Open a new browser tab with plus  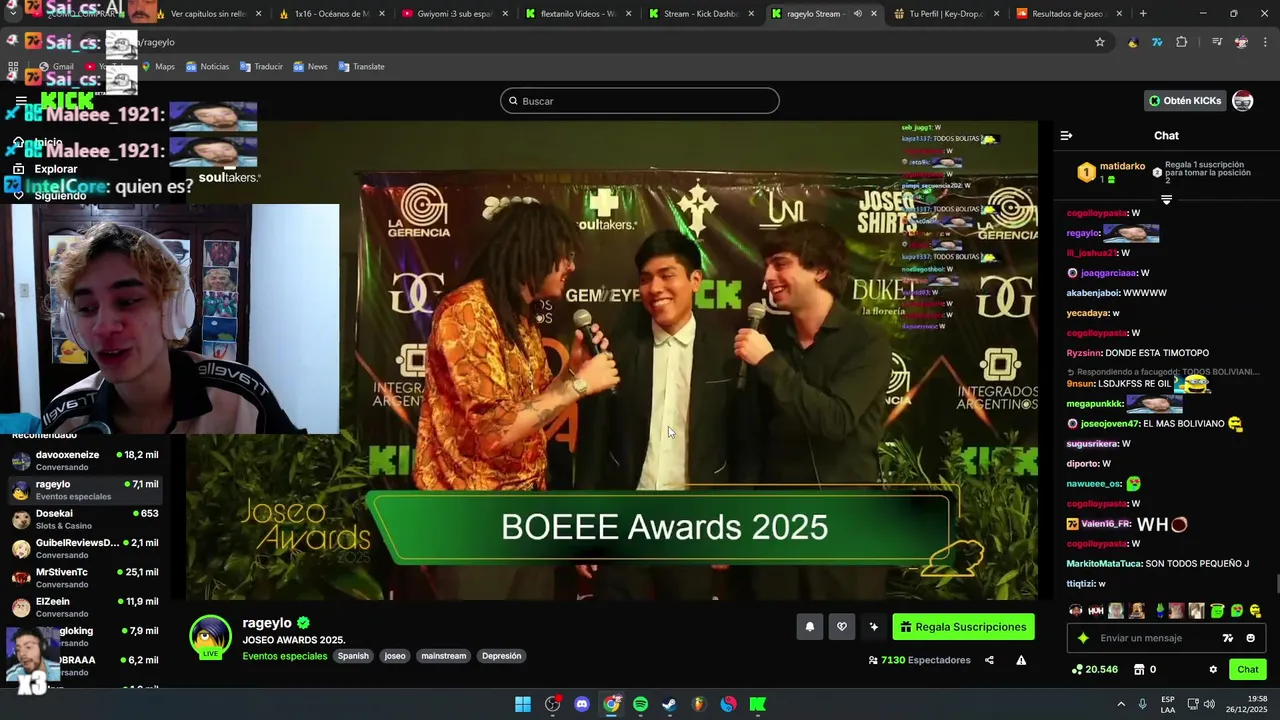[1143, 14]
